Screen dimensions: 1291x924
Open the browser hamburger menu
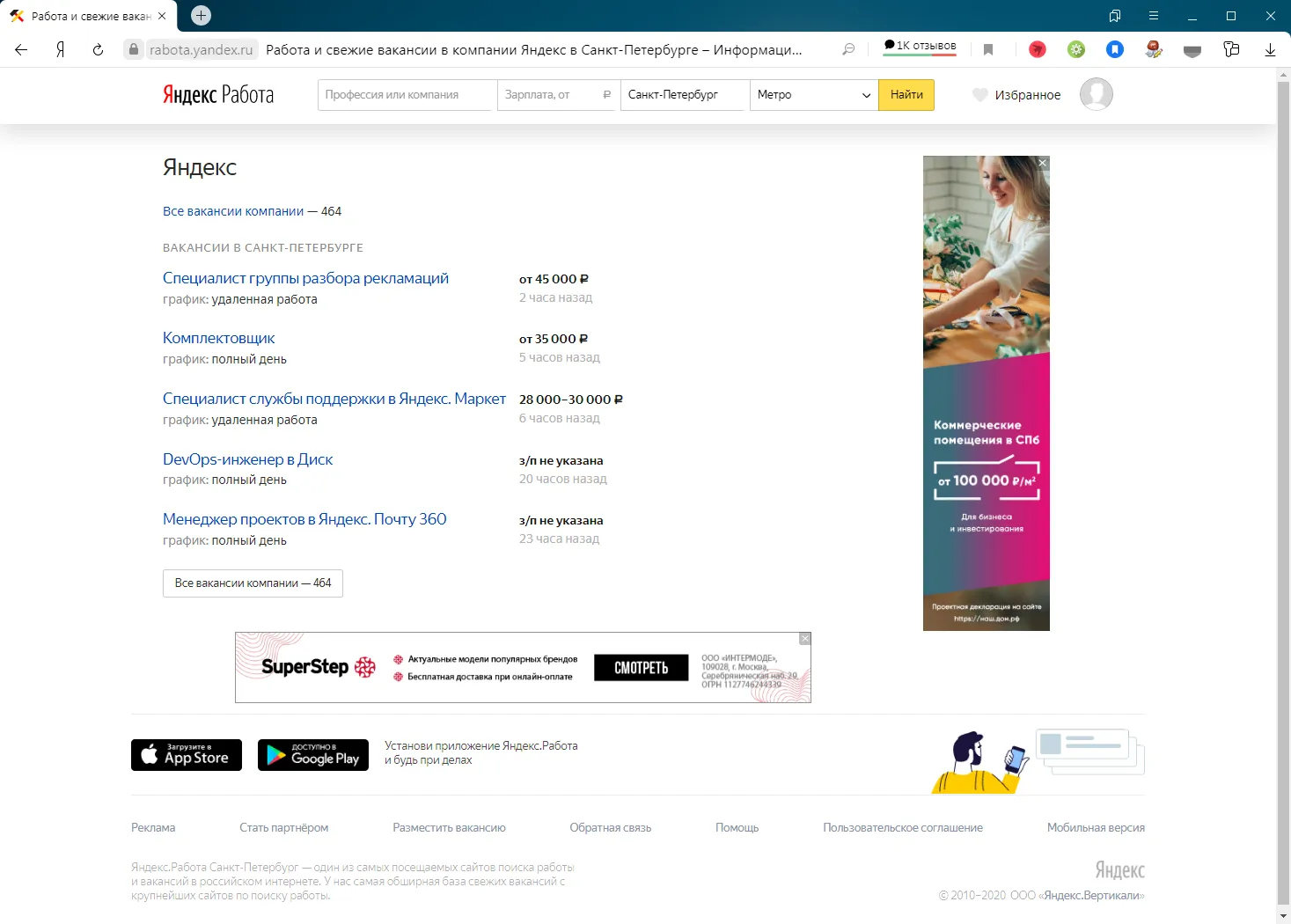(1154, 16)
